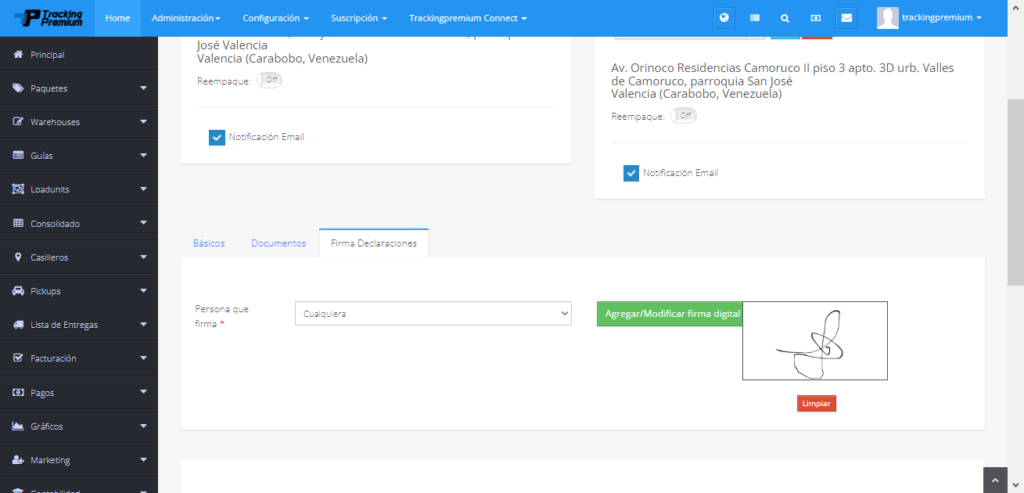Image resolution: width=1024 pixels, height=493 pixels.
Task: Expand the Loadunits sidebar arrow
Action: 144,189
